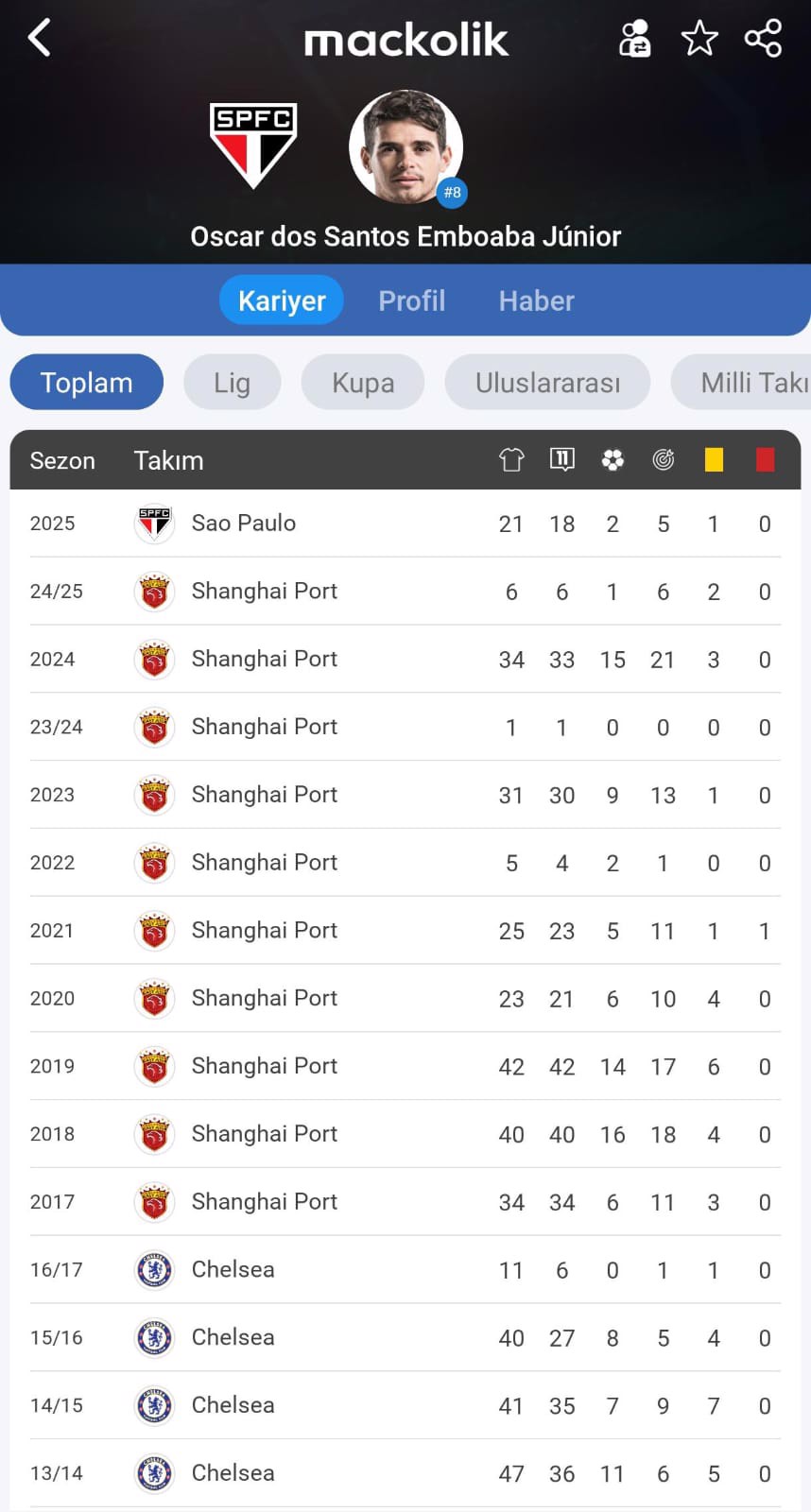Tap the back arrow icon
Image resolution: width=811 pixels, height=1512 pixels.
(x=40, y=39)
